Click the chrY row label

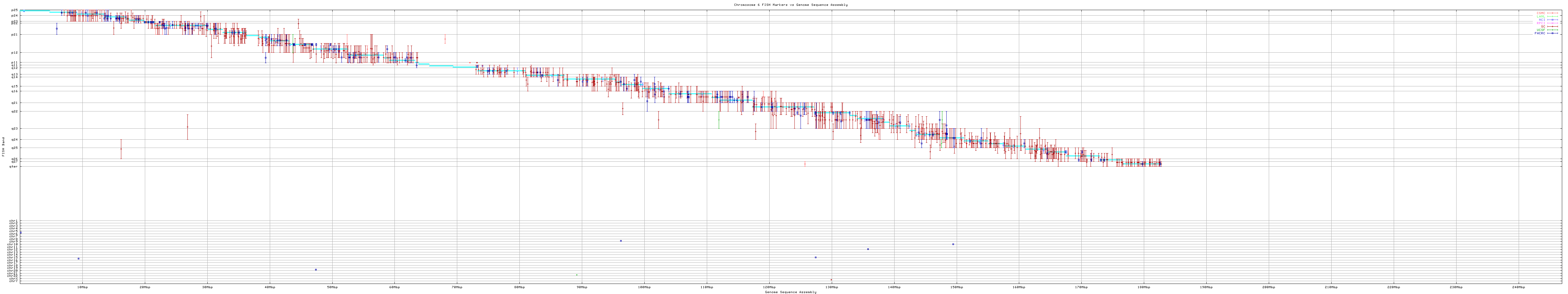point(13,281)
